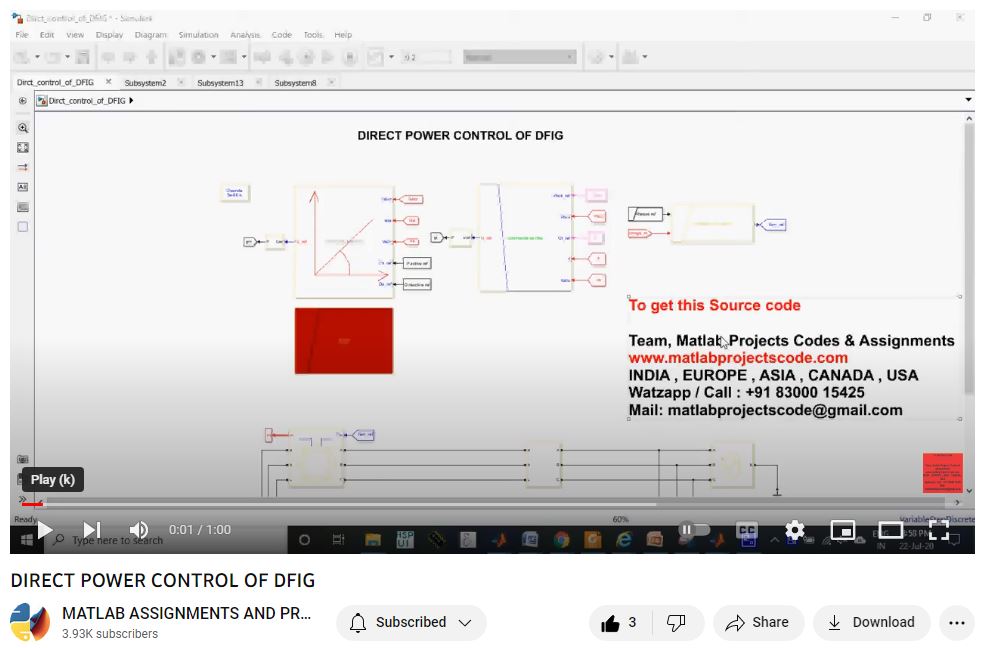Add an annotation with the palette text icon
Image resolution: width=985 pixels, height=648 pixels.
pyautogui.click(x=23, y=187)
